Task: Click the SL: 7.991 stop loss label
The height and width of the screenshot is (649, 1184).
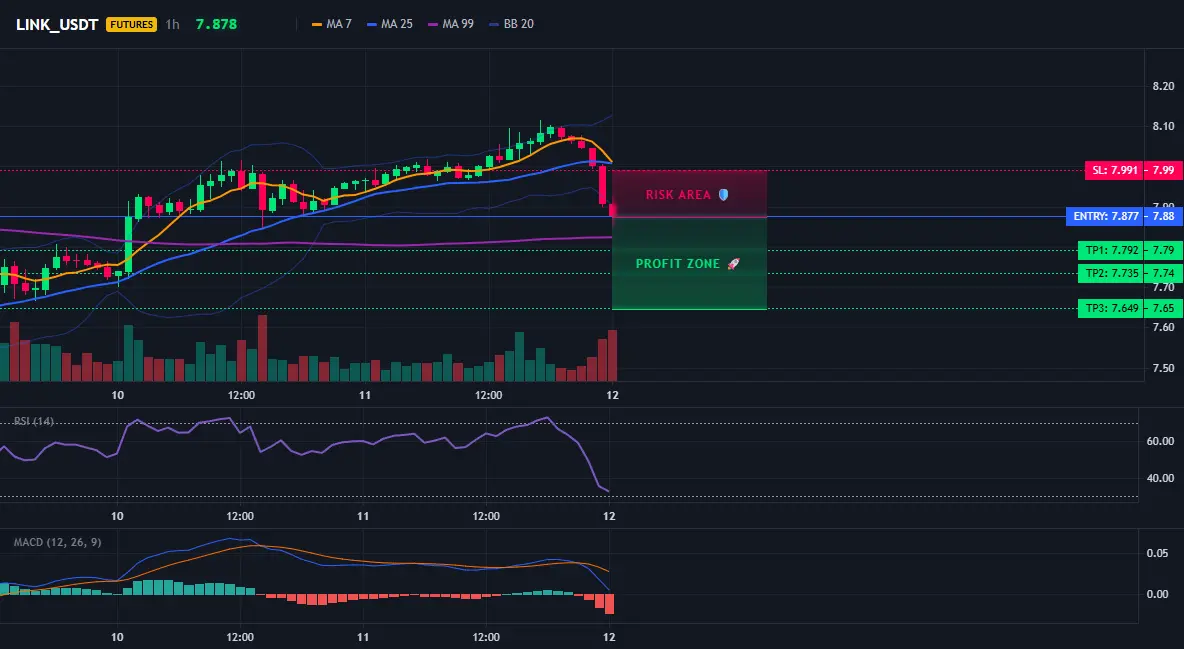Action: point(1113,171)
